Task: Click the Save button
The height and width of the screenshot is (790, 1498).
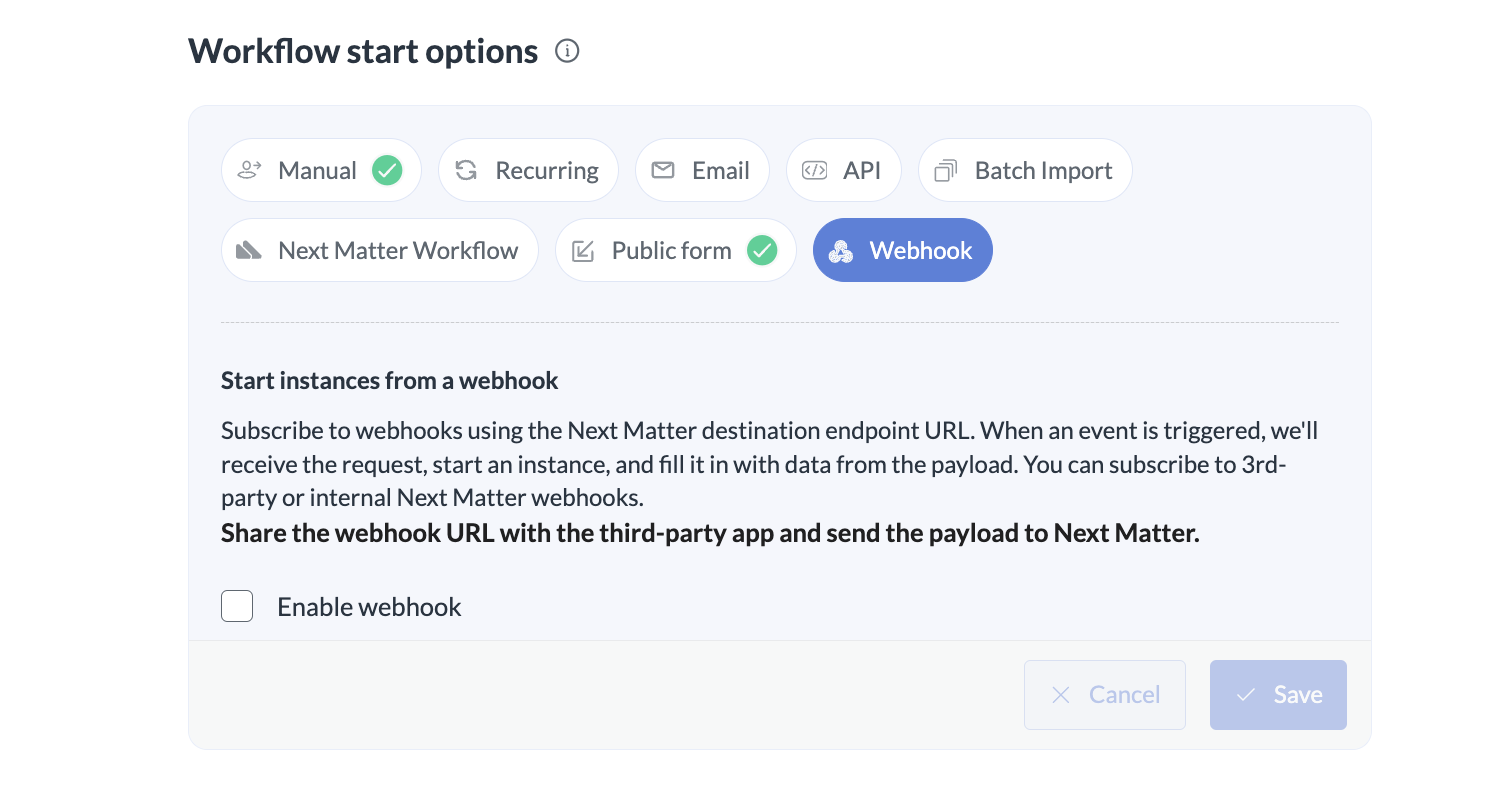Action: [x=1278, y=694]
